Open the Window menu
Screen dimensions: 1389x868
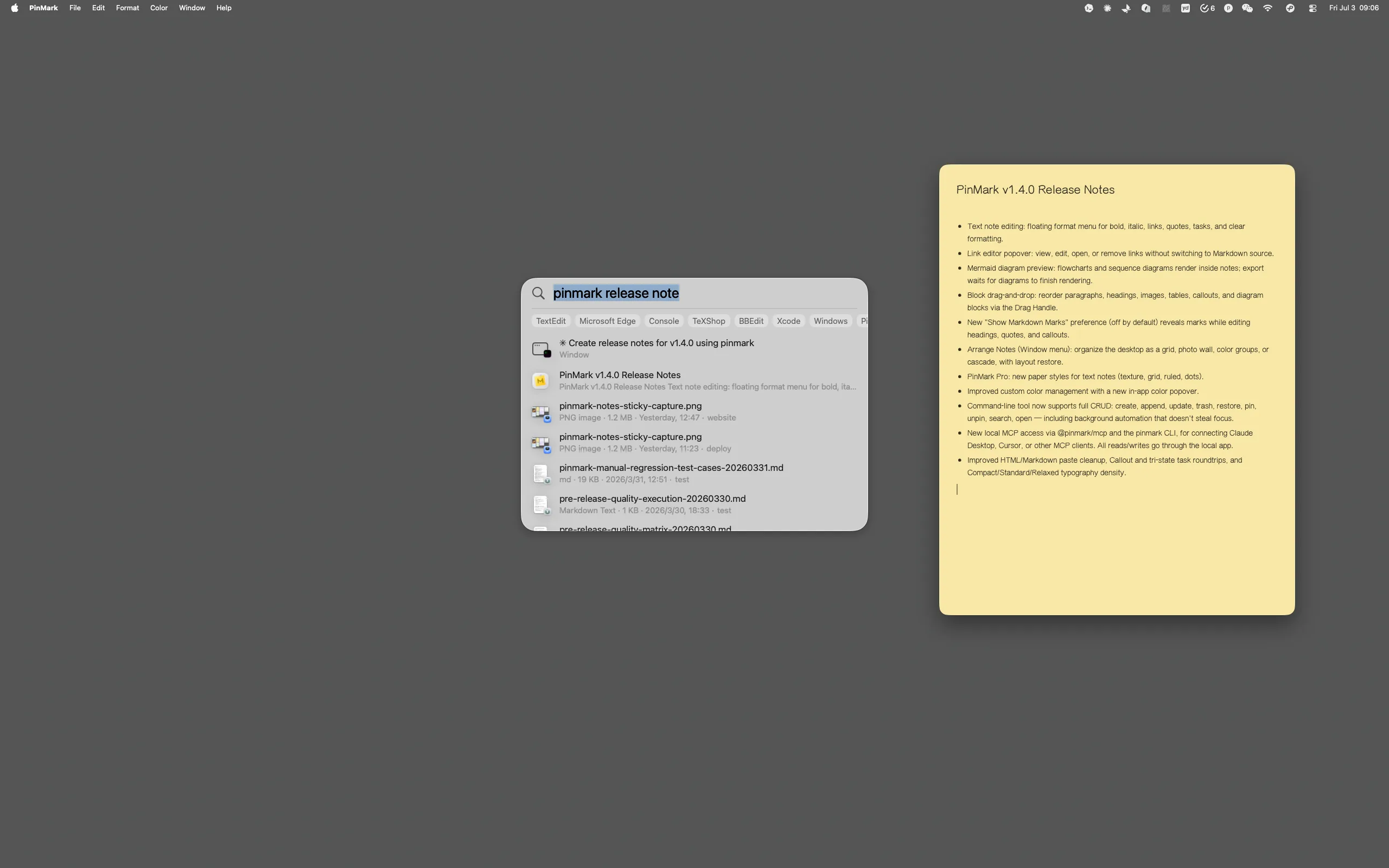point(192,8)
